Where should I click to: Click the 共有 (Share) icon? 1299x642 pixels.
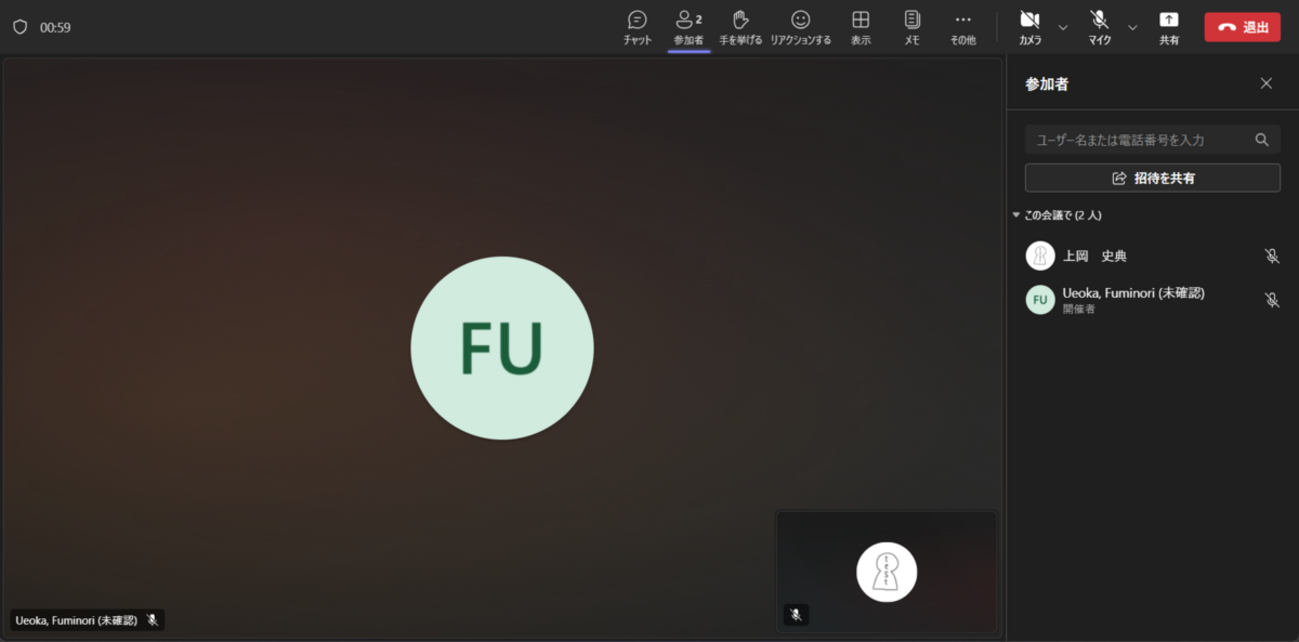[1168, 27]
